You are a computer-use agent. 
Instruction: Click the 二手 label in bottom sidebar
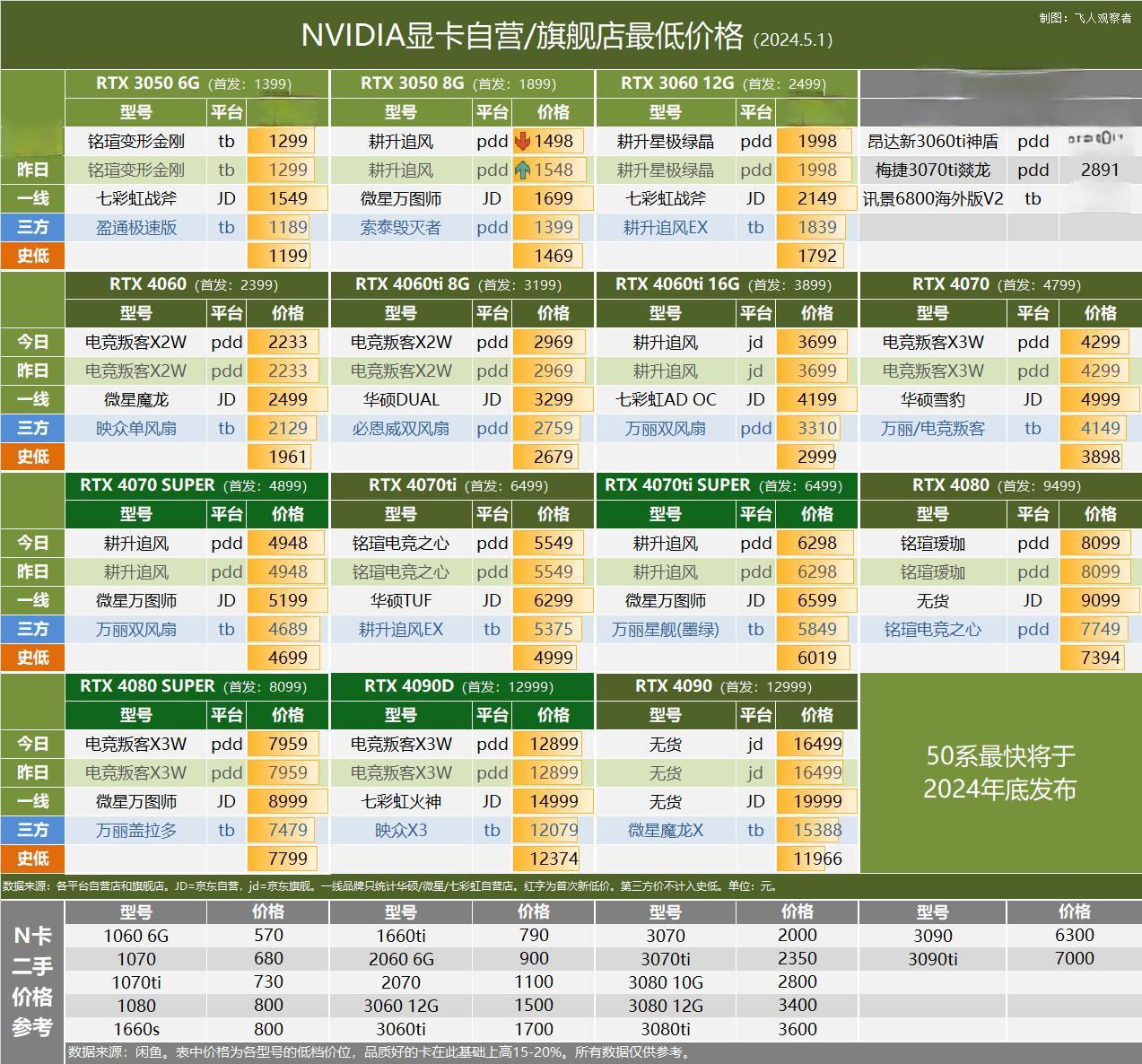click(33, 966)
